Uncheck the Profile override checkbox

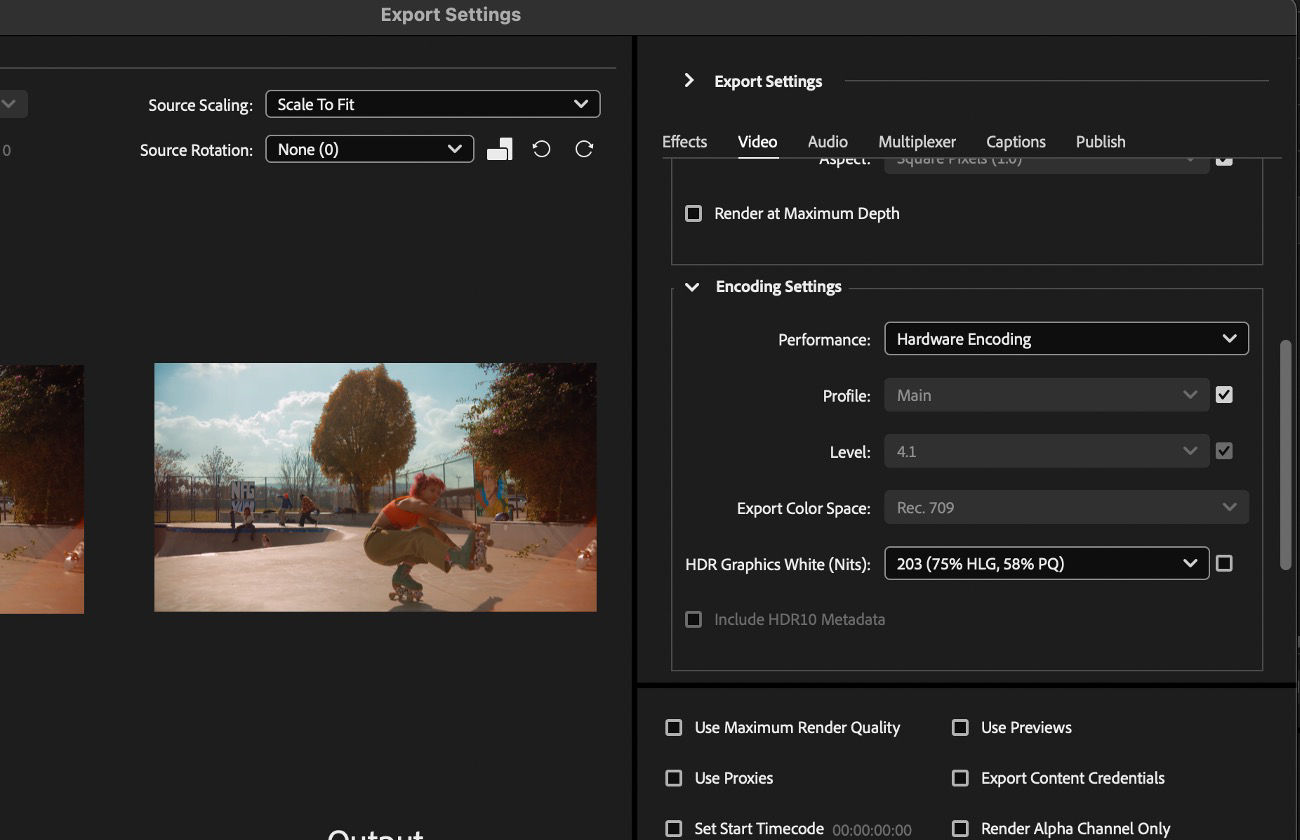[x=1224, y=394]
